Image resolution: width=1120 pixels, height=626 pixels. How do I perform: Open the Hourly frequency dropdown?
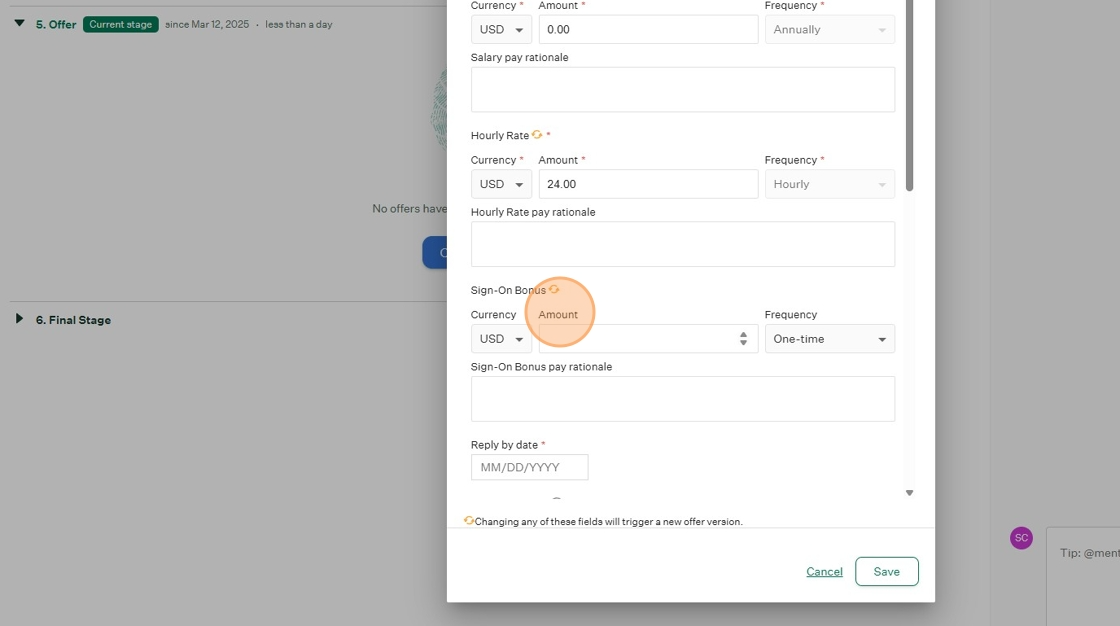pyautogui.click(x=829, y=184)
